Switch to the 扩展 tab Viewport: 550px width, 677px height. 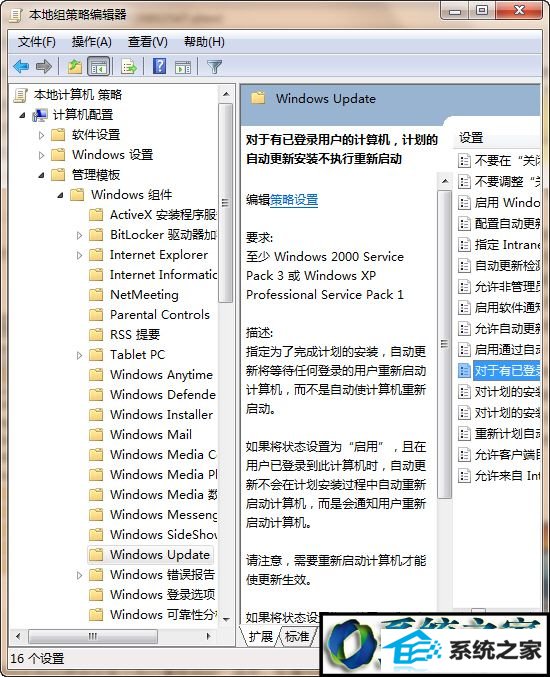pyautogui.click(x=260, y=636)
